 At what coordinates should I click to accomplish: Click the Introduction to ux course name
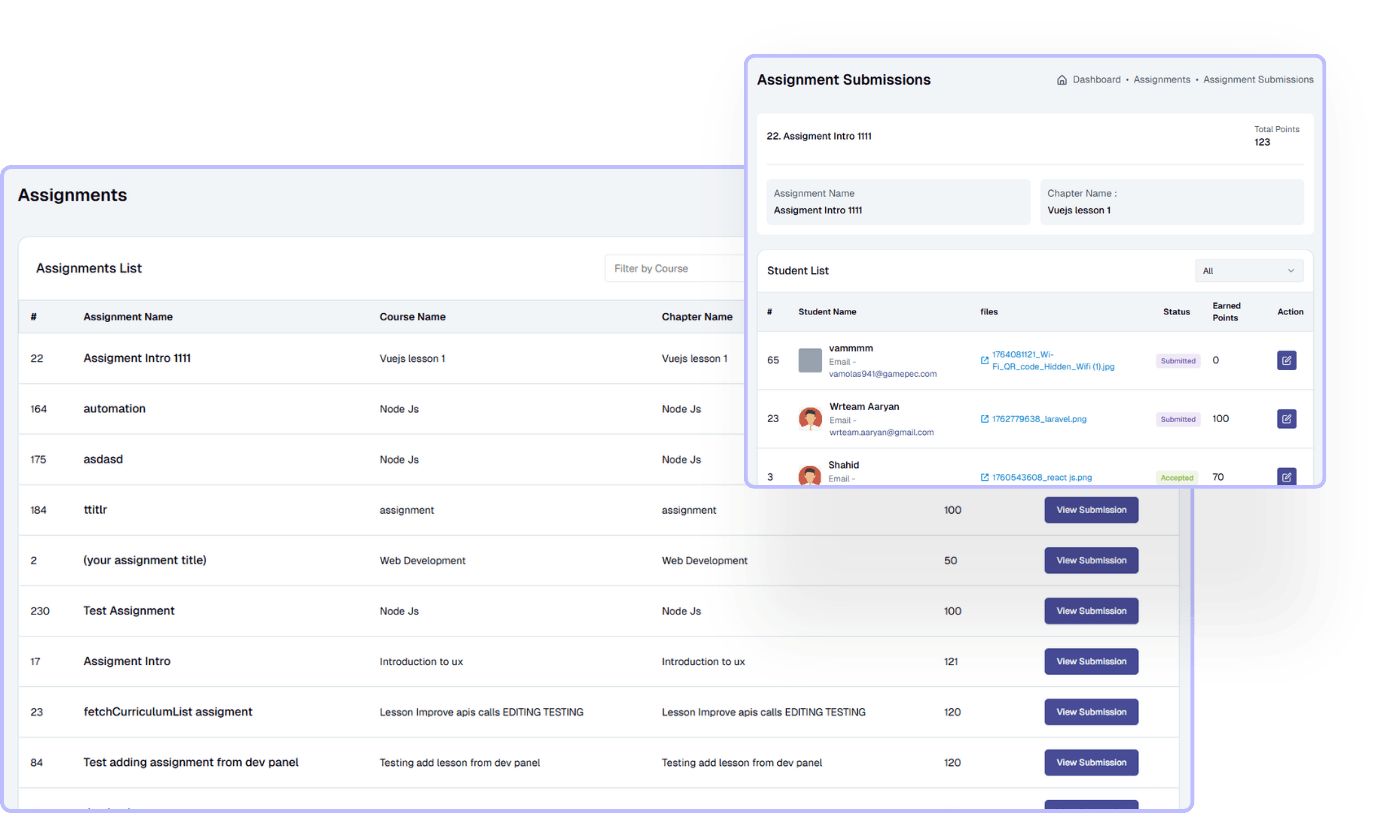421,661
